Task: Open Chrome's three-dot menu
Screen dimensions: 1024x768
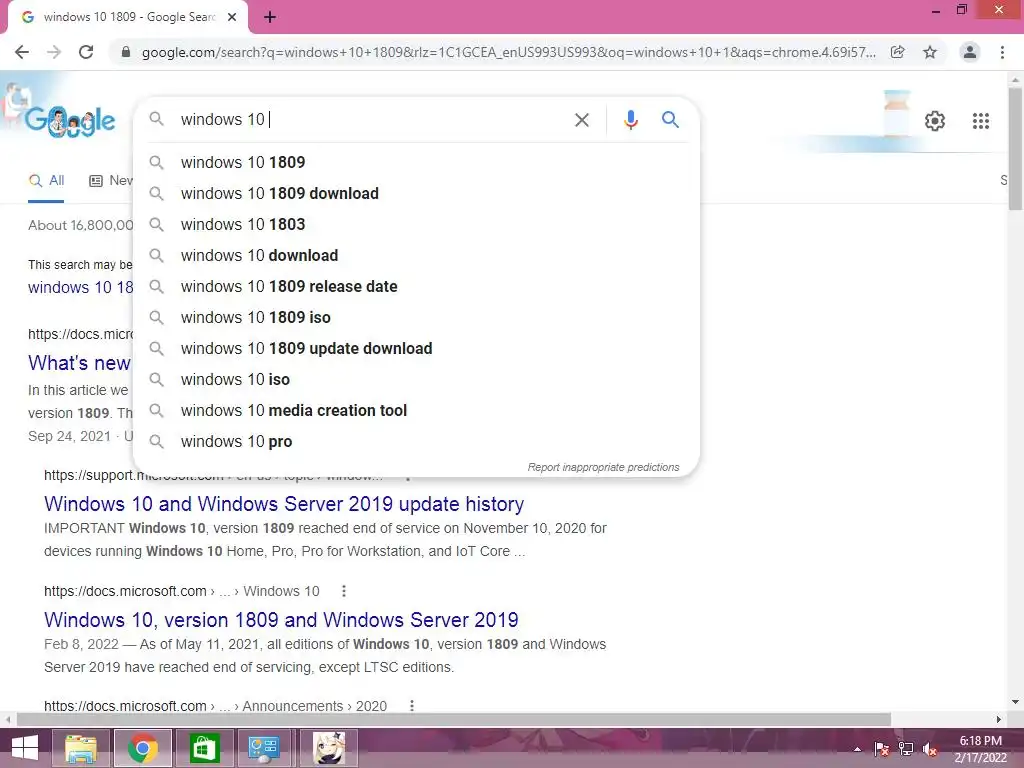Action: 1002,52
